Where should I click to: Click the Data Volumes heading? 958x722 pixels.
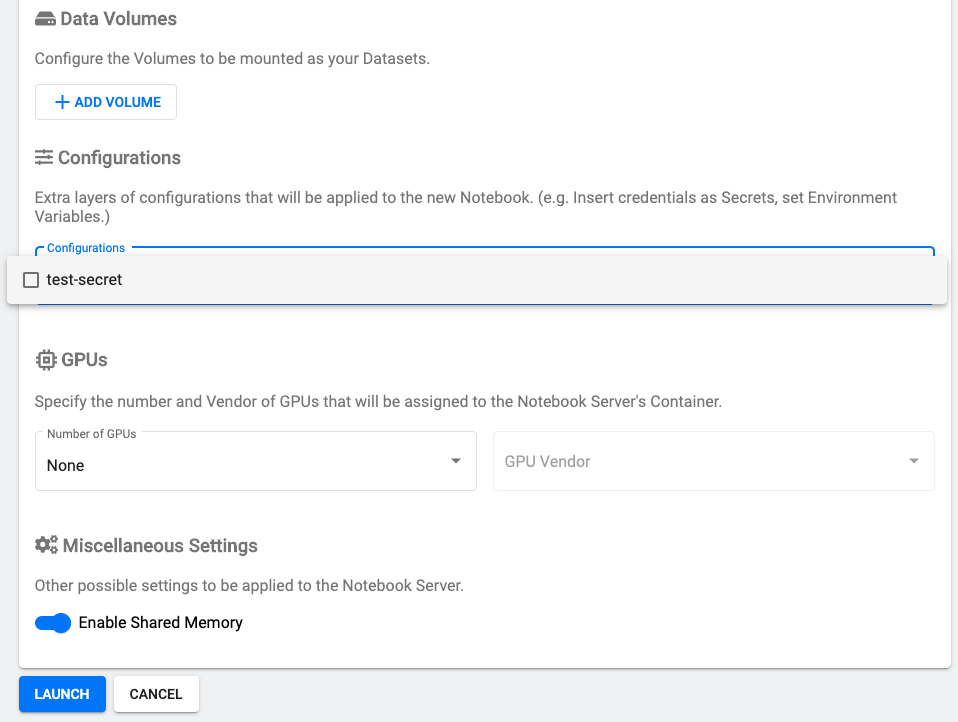click(119, 19)
